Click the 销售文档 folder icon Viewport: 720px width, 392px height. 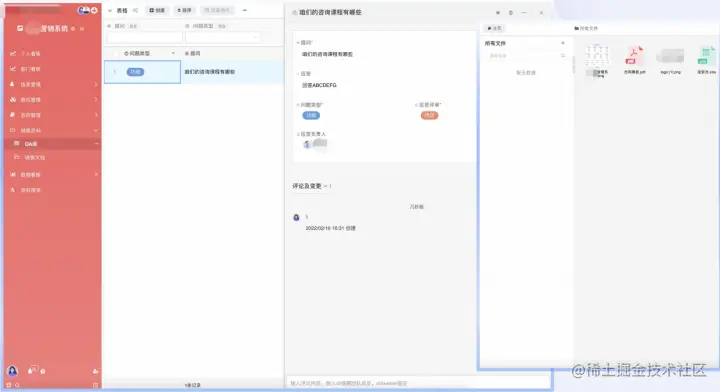tap(17, 157)
